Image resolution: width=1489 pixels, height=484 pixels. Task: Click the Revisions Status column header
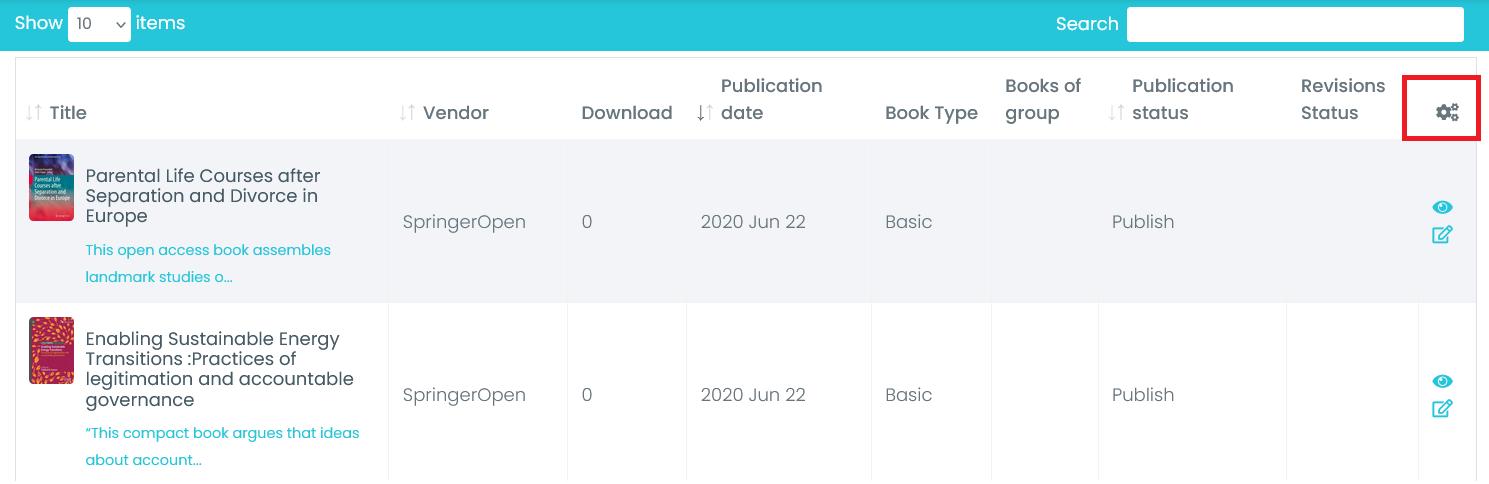(1342, 99)
